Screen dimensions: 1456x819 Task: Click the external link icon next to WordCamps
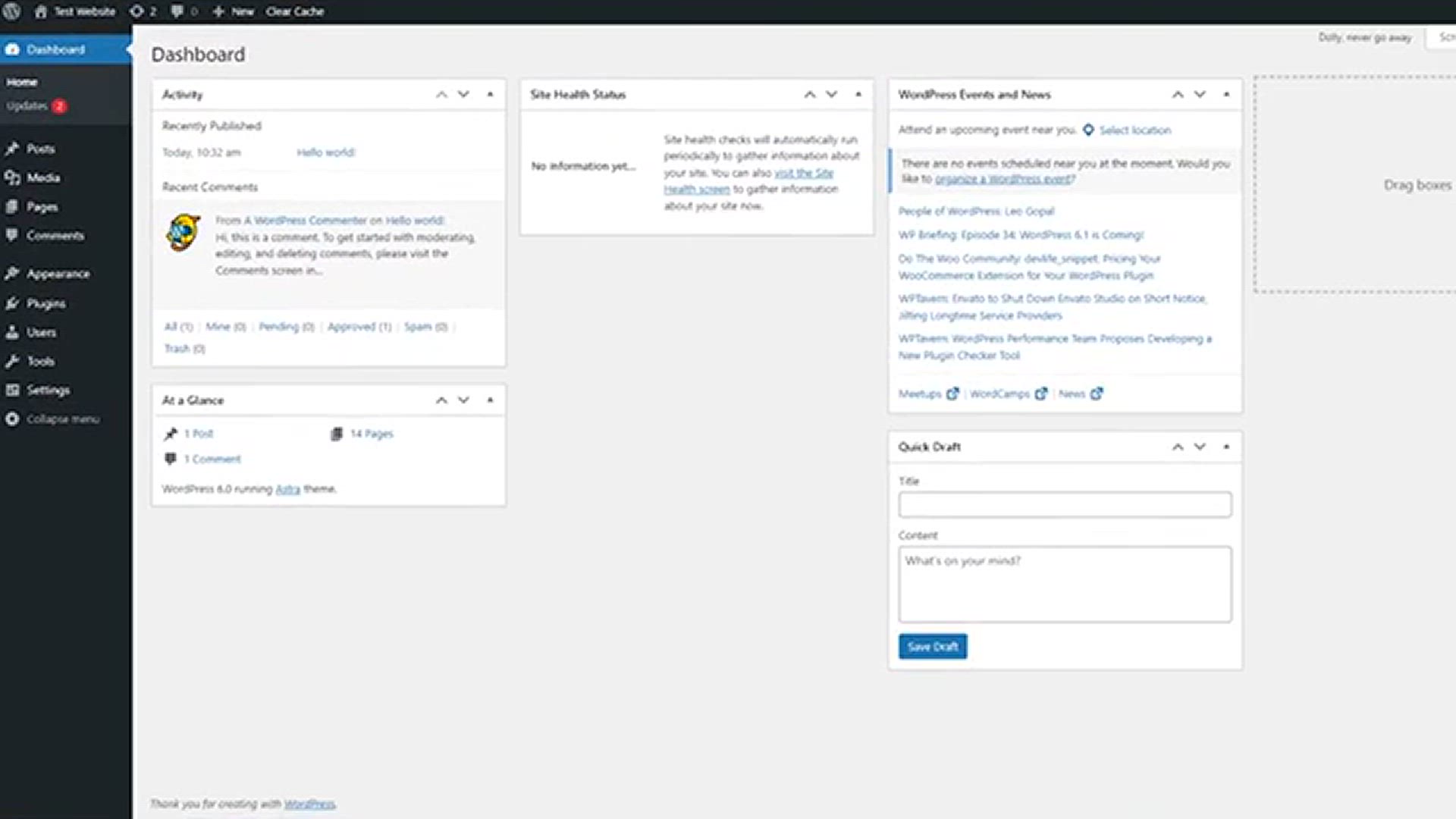coord(1041,394)
